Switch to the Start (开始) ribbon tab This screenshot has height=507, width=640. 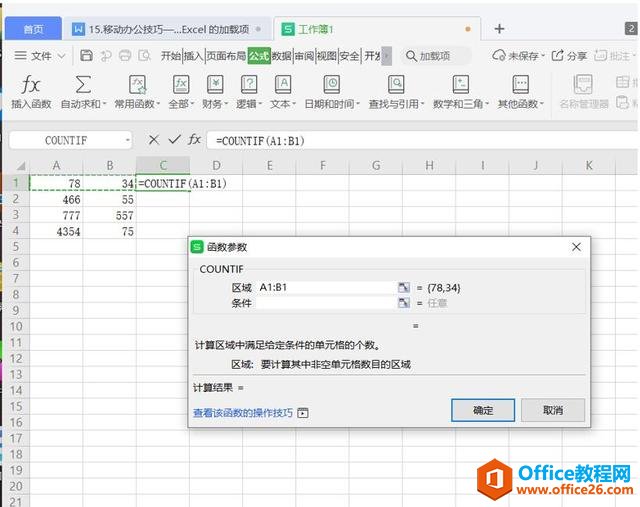pyautogui.click(x=171, y=56)
